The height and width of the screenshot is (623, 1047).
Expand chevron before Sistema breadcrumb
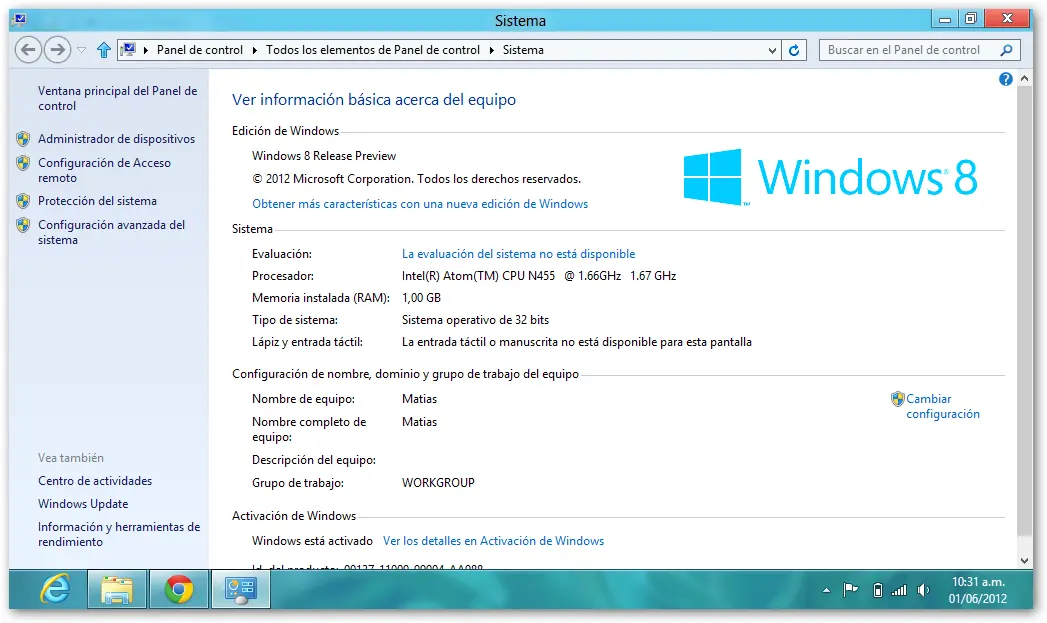[x=491, y=50]
